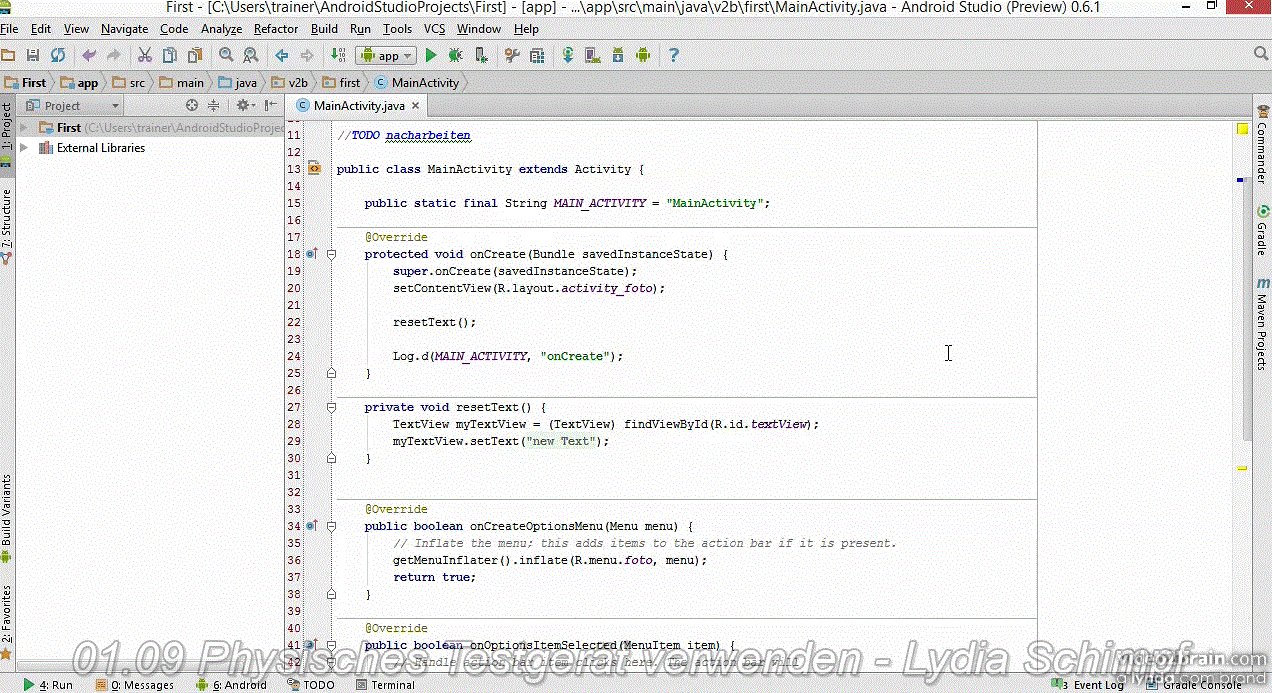Toggle Build Variants side panel
This screenshot has height=693, width=1272.
[x=7, y=519]
